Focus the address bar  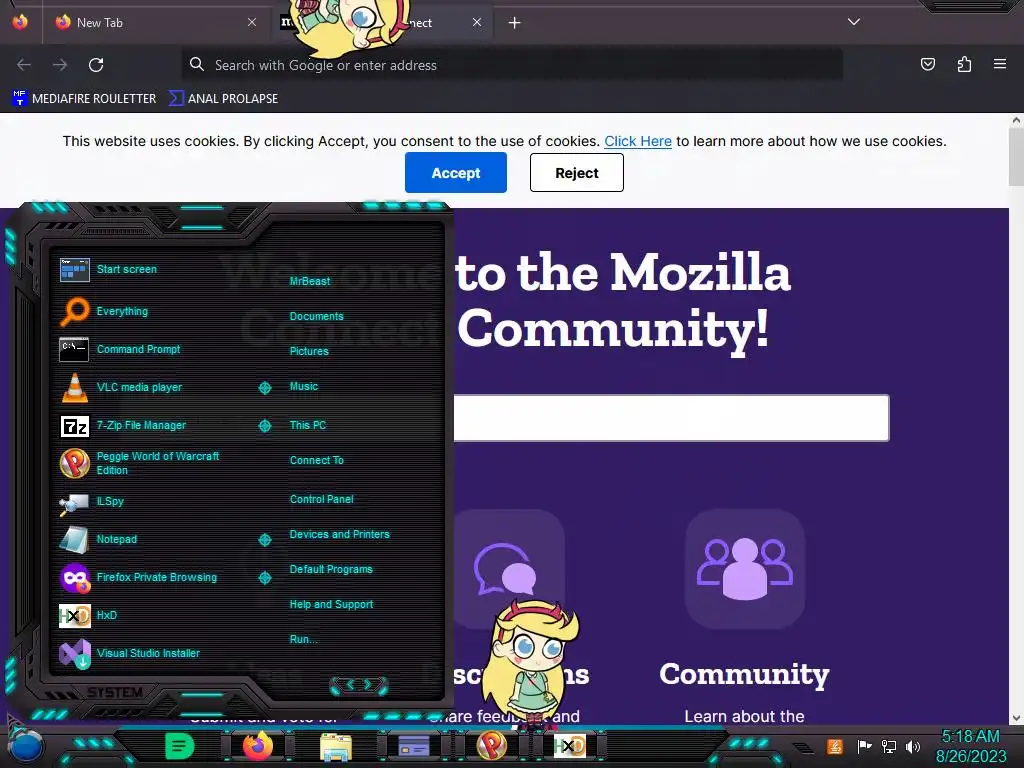point(512,65)
